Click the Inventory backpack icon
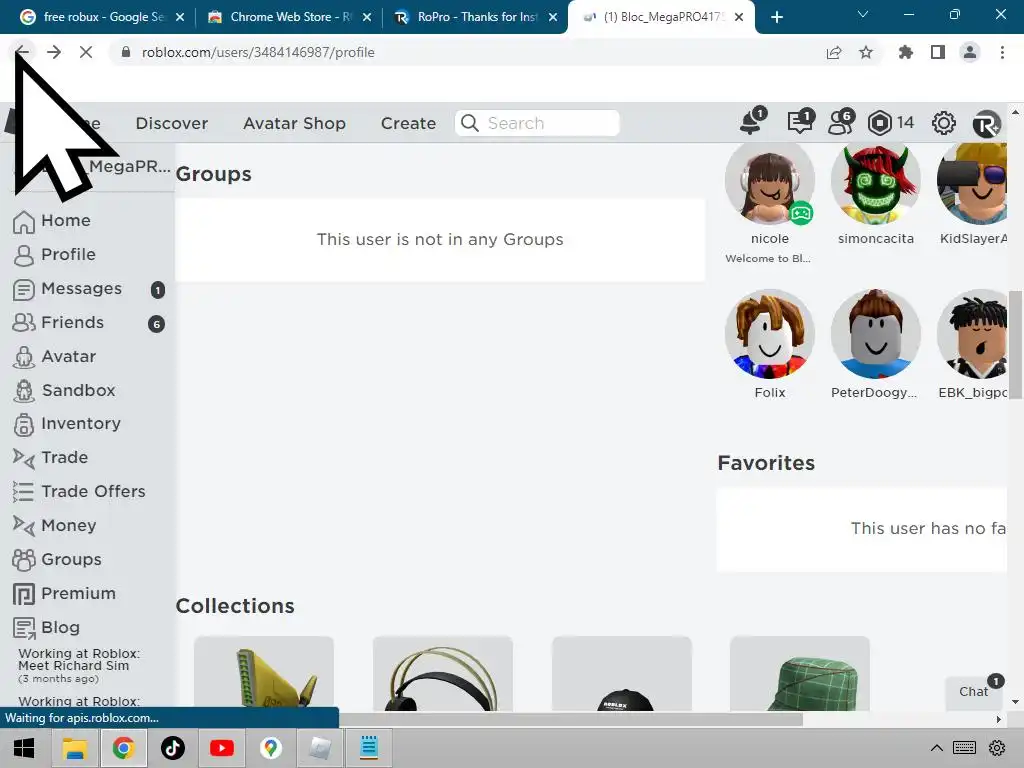The height and width of the screenshot is (768, 1024). (24, 424)
